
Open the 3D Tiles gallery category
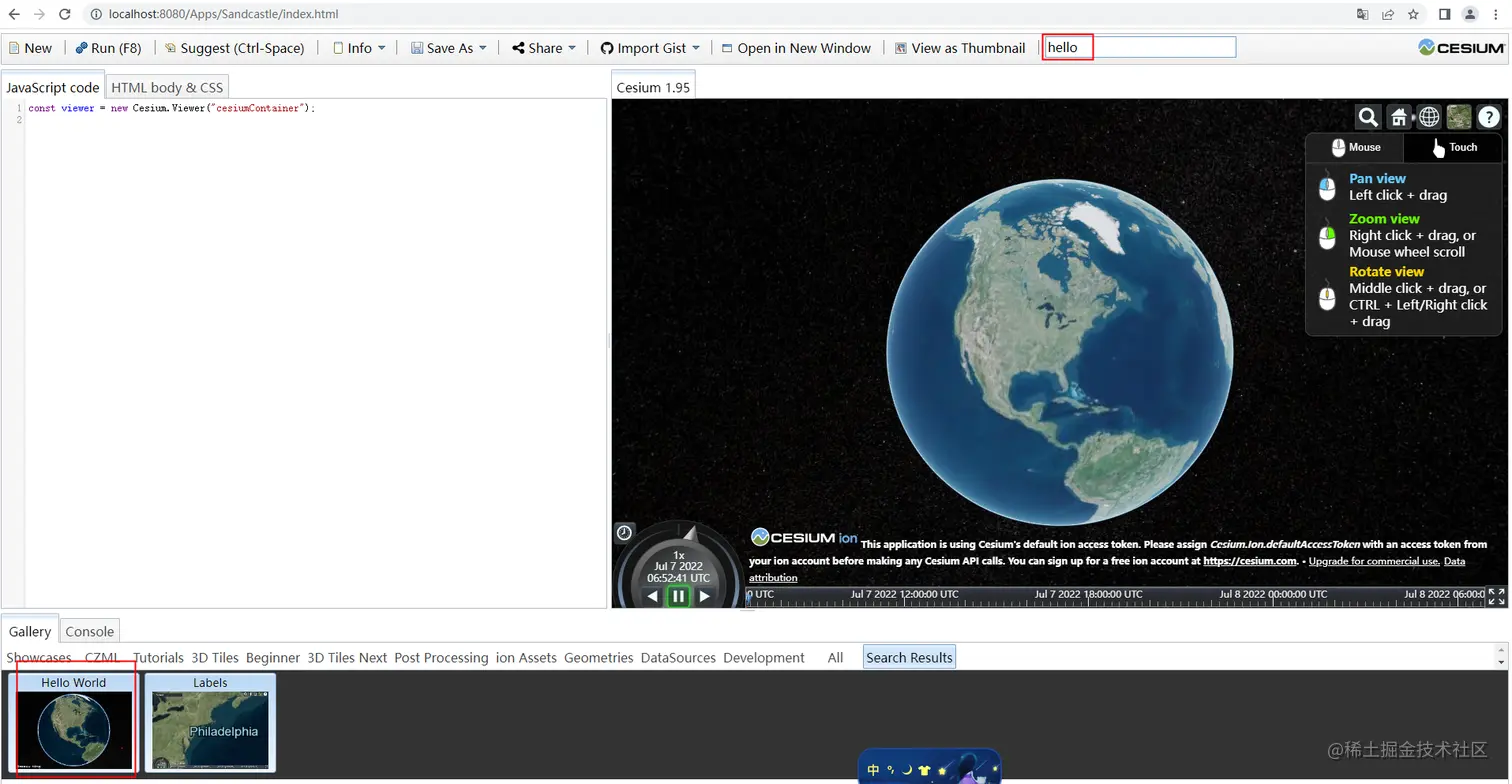(x=215, y=657)
